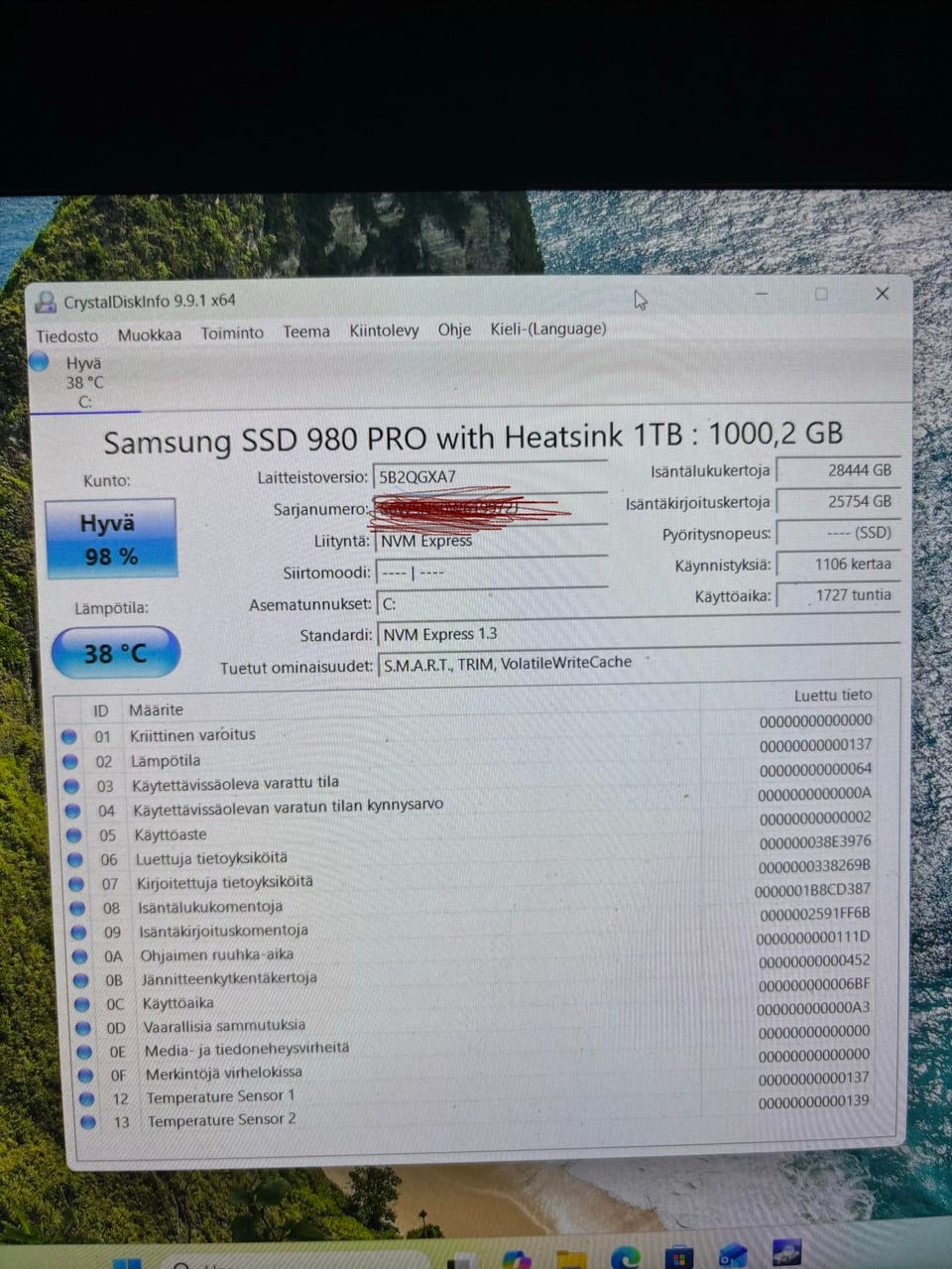The height and width of the screenshot is (1269, 952).
Task: Click status circle for row 05 Käyttöaste
Action: click(x=74, y=835)
